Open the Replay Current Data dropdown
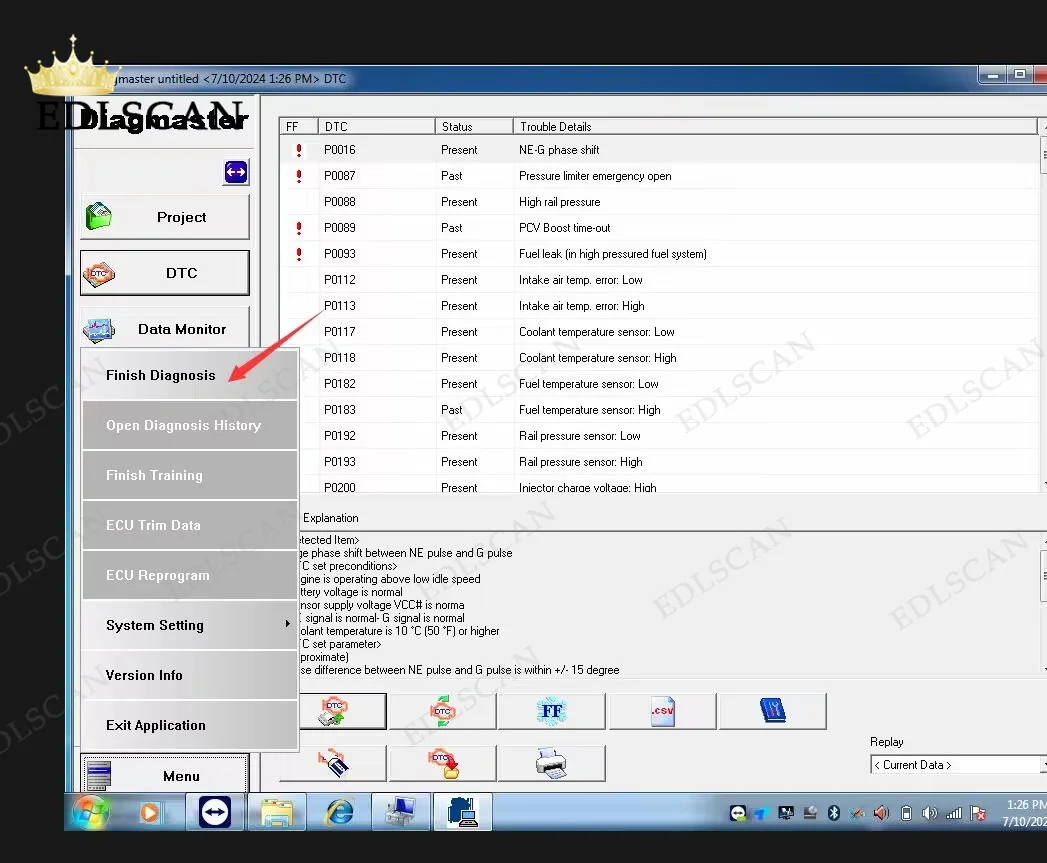1047x863 pixels. 958,765
